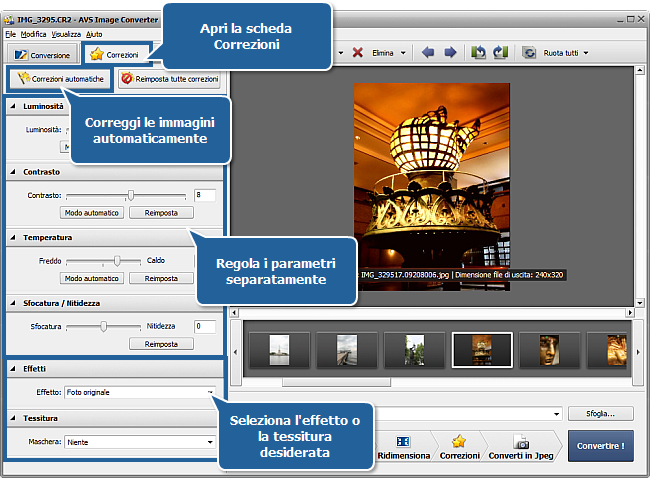Rotate image right (clockwise) icon
This screenshot has width=650, height=478.
[x=498, y=52]
